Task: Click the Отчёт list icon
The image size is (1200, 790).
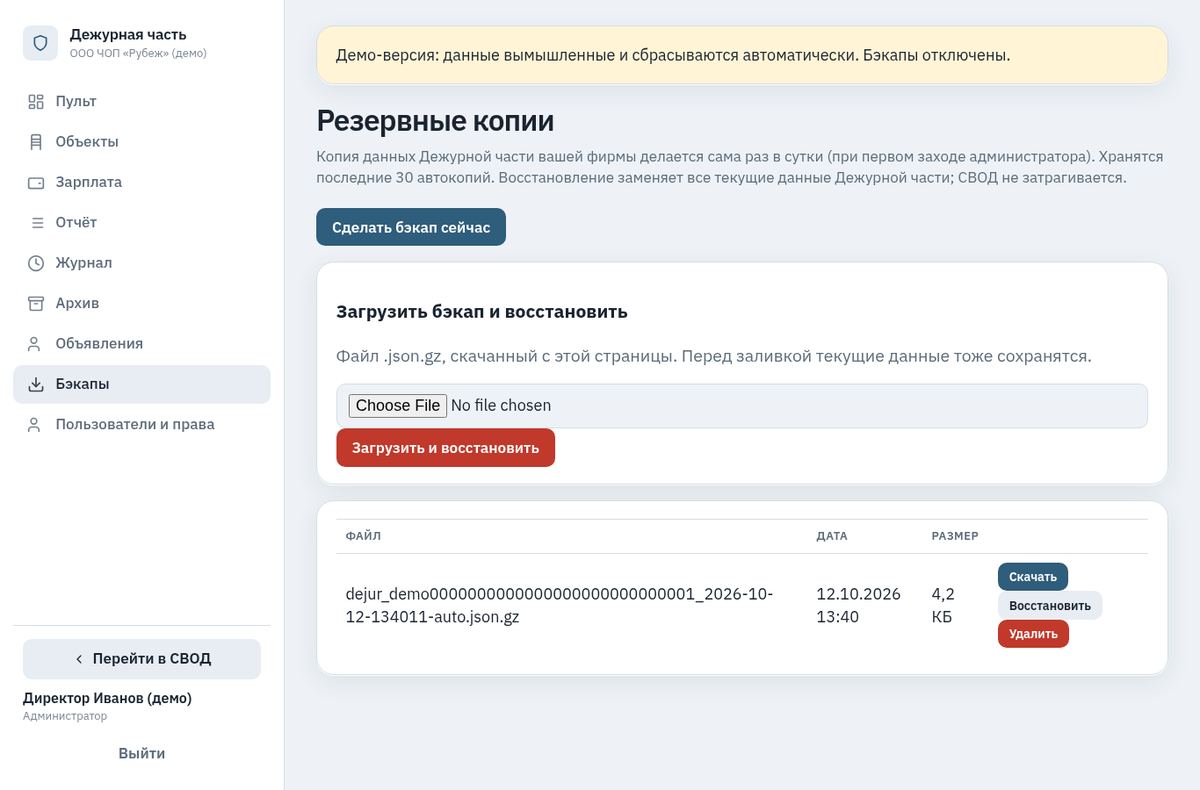Action: click(x=36, y=222)
